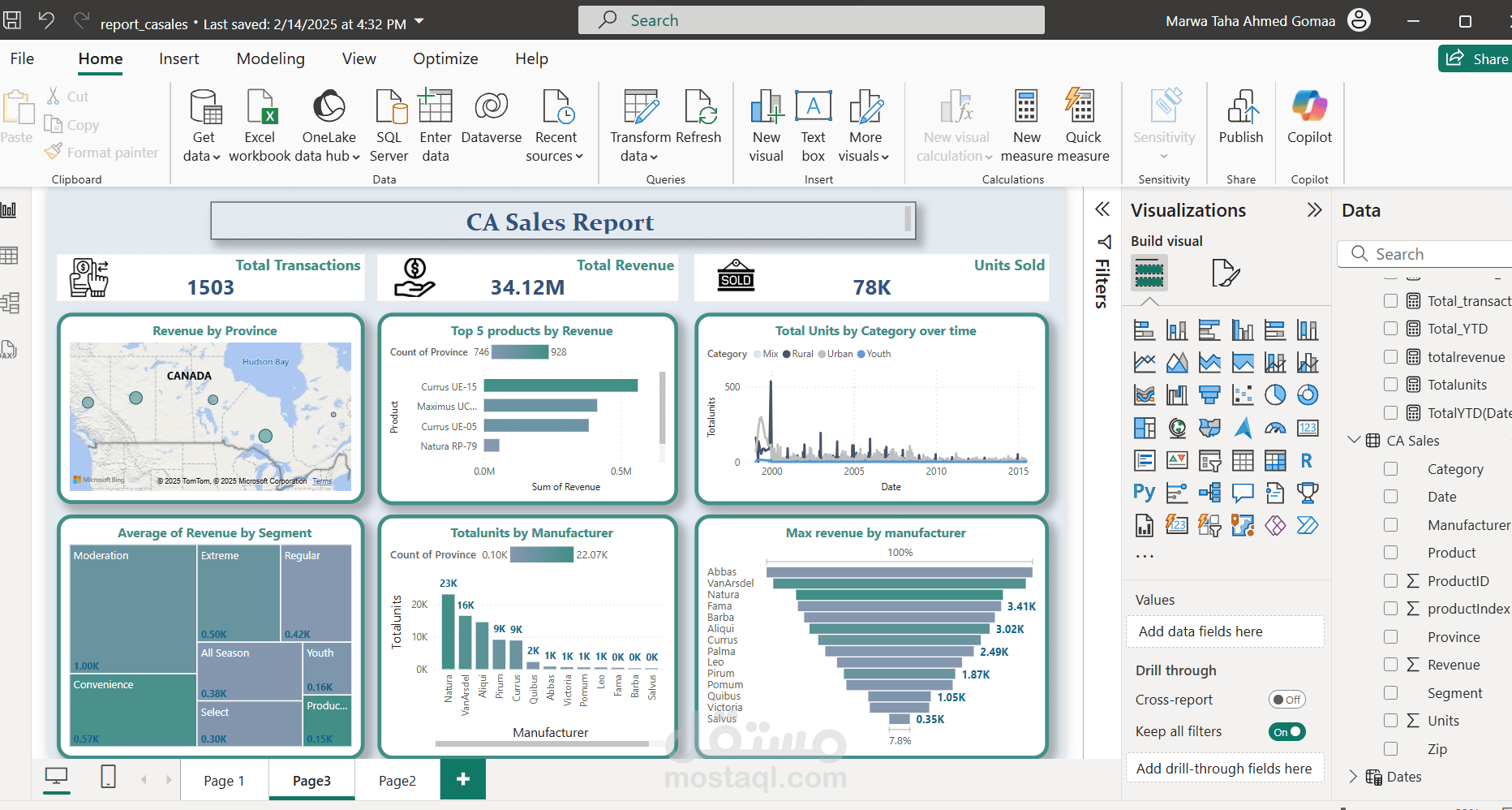Click Totalunits chart horizontal scrollbar
Screen dimensions: 1512x810
(542, 743)
